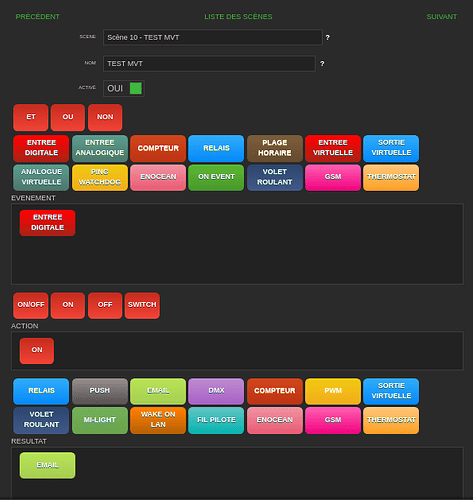The width and height of the screenshot is (473, 500).
Task: Select the WAKE ON LAN result block
Action: tap(158, 420)
